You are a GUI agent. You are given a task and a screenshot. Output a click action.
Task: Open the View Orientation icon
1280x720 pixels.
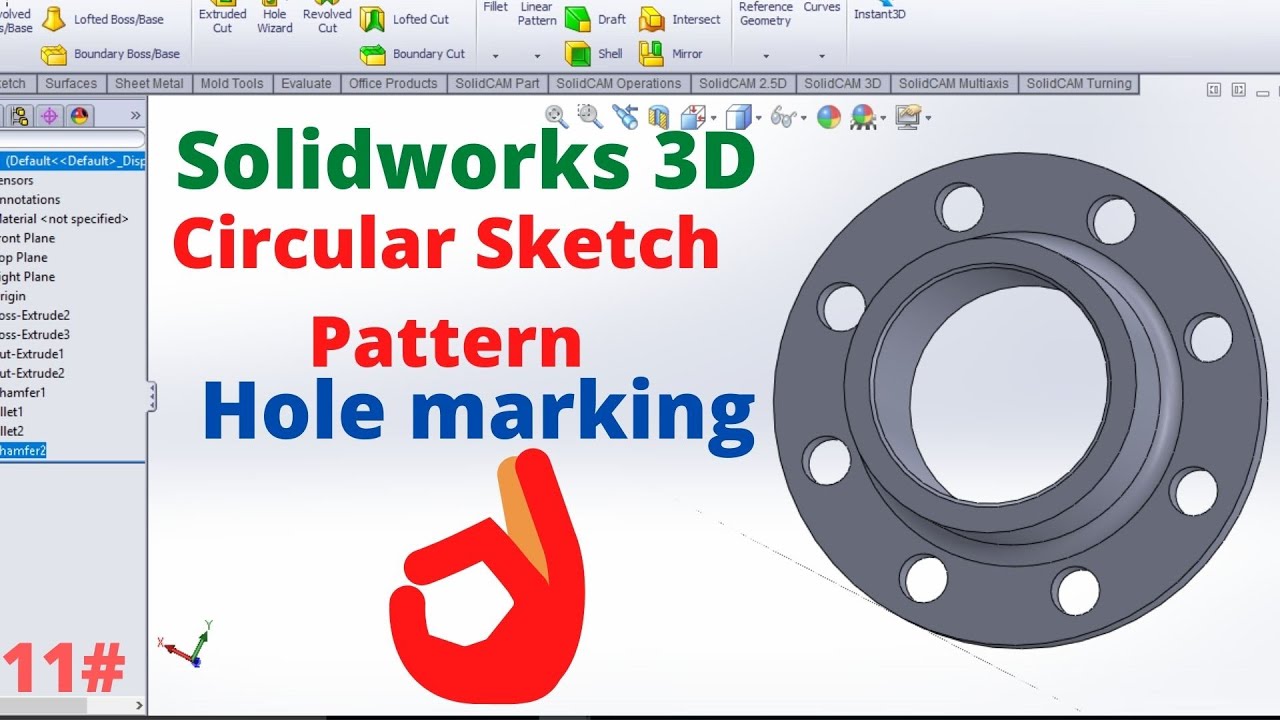pos(692,117)
